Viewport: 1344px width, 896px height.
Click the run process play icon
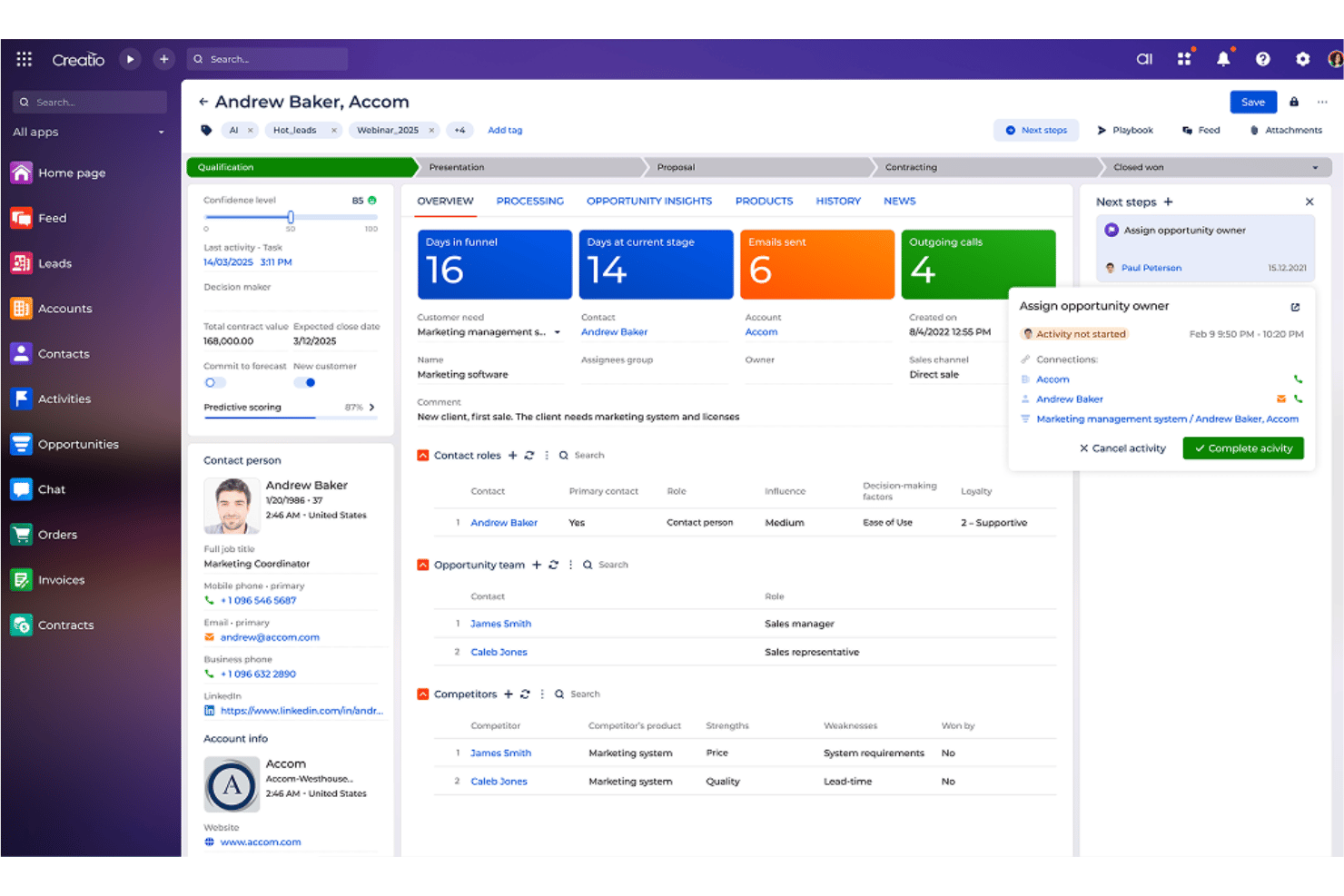point(130,59)
